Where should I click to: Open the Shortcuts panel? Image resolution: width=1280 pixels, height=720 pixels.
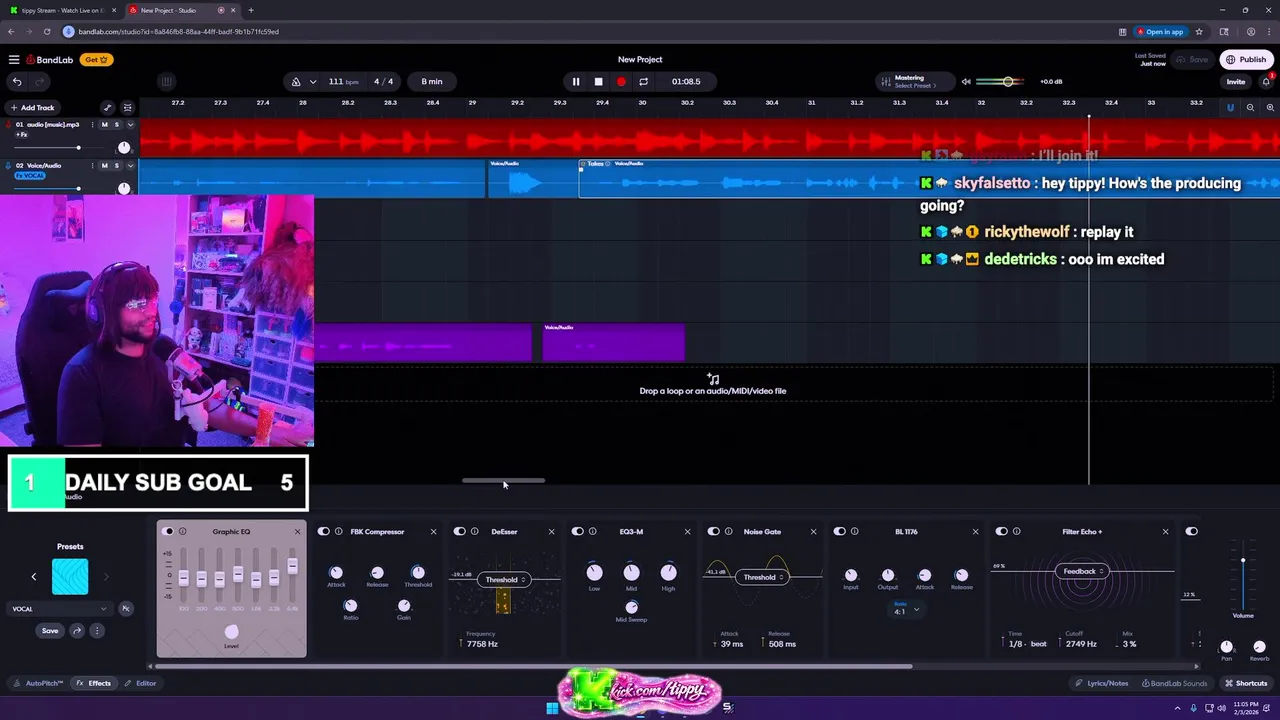1246,684
